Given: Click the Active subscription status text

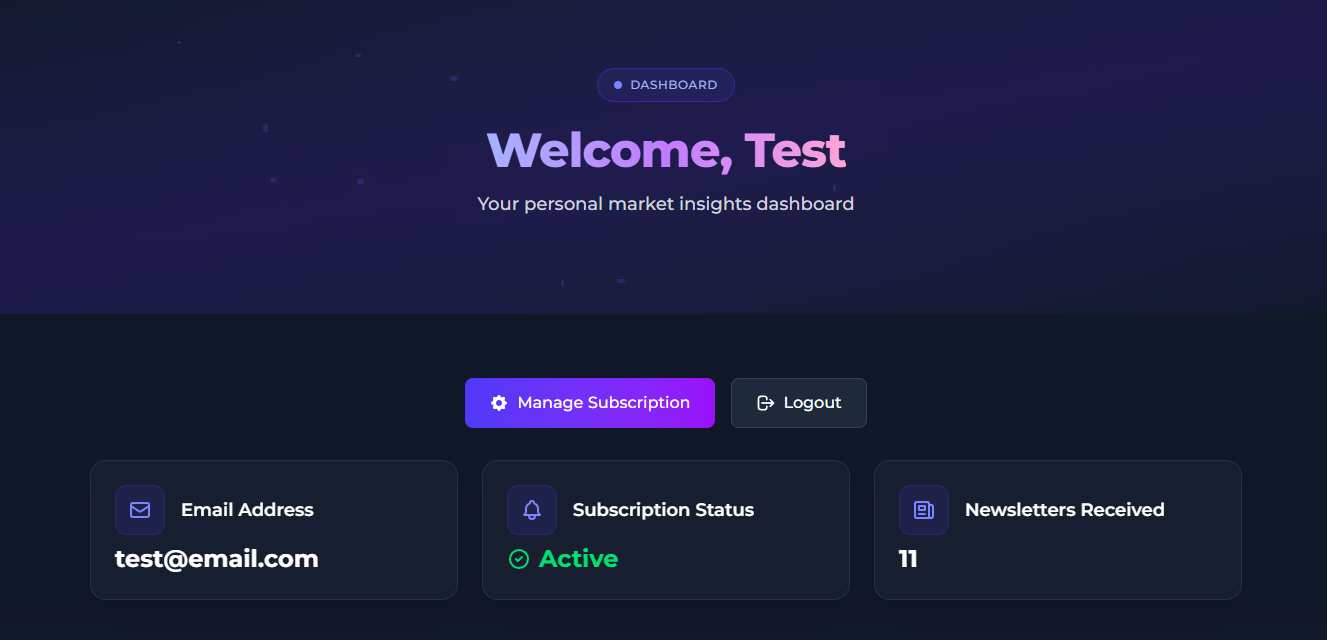Looking at the screenshot, I should [578, 559].
